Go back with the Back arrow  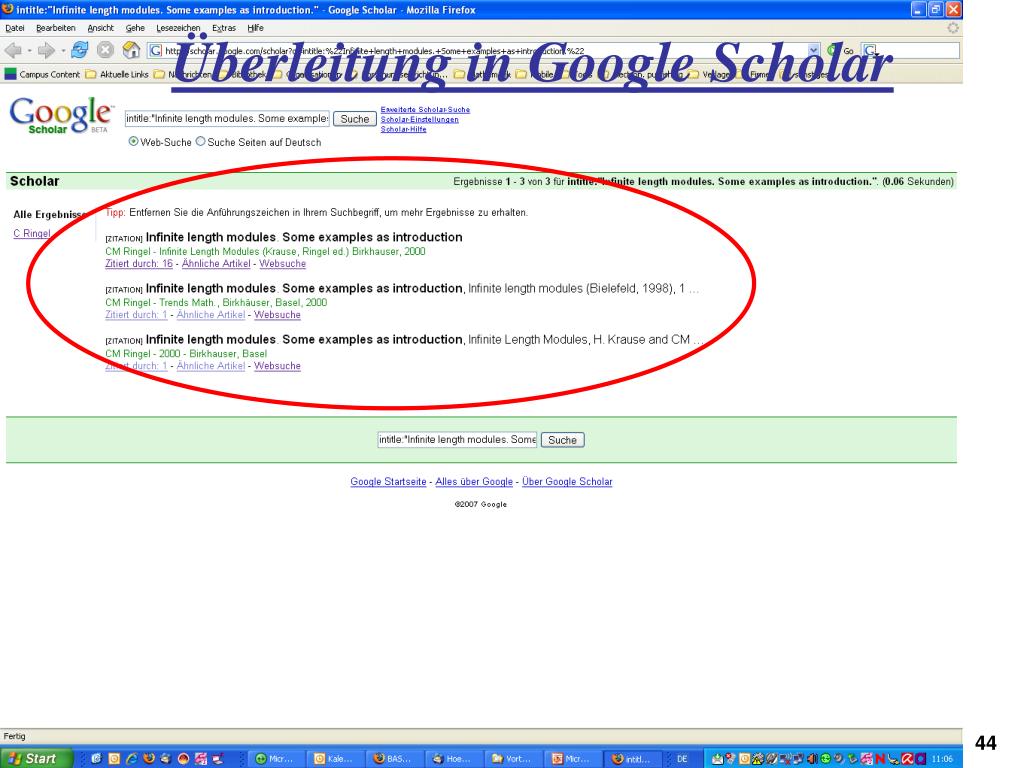(13, 50)
